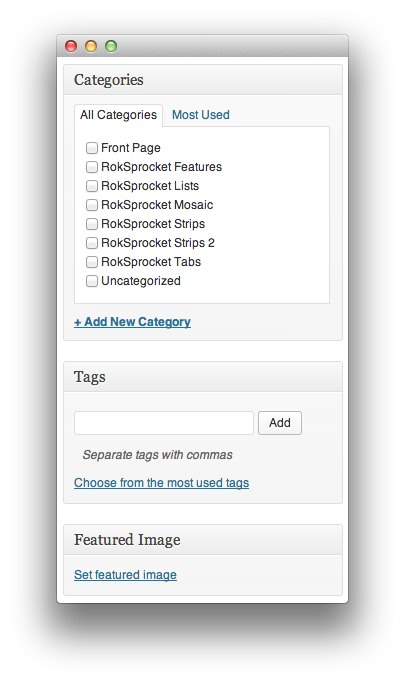405x682 pixels.
Task: Check the Front Page category
Action: [92, 148]
